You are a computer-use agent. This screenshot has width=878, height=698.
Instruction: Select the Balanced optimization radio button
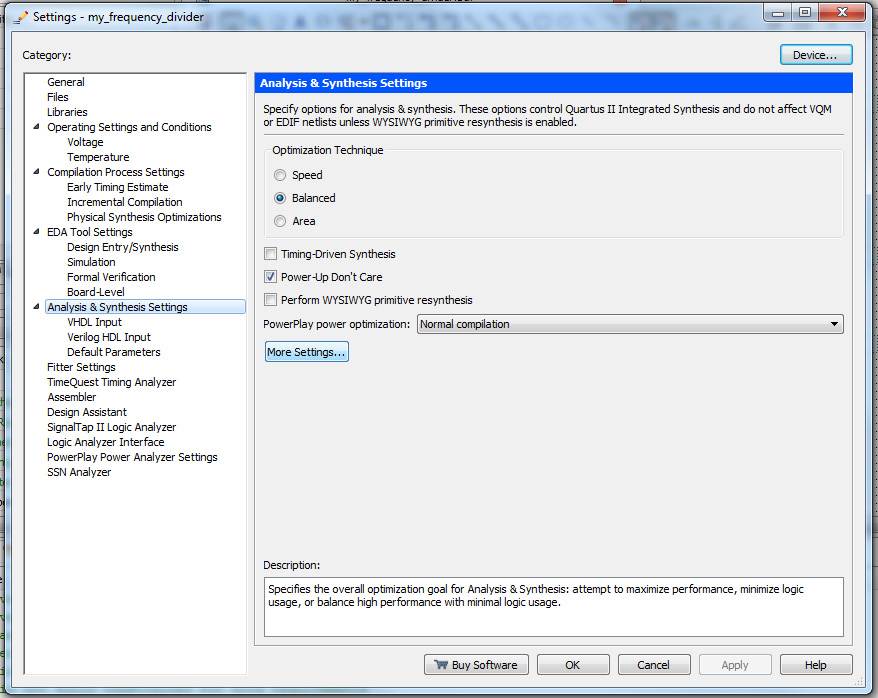coord(280,198)
